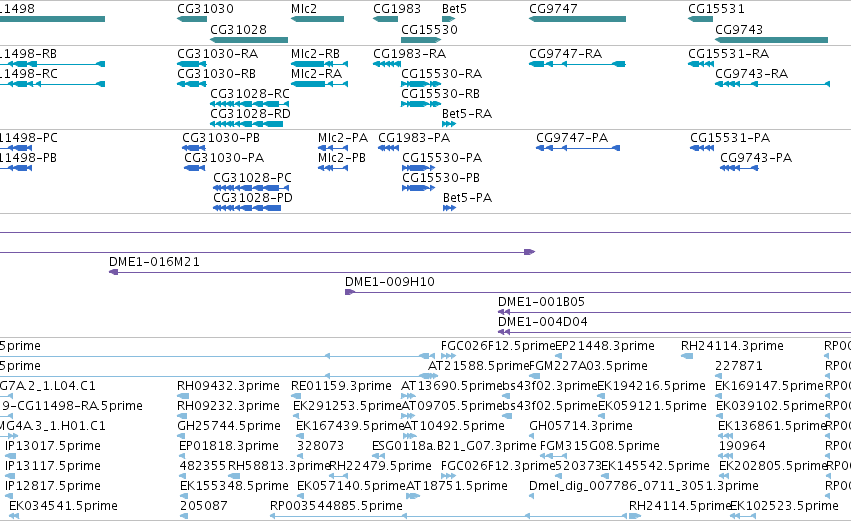
Task: Select the RH22479.5prime EST label
Action: [x=381, y=466]
